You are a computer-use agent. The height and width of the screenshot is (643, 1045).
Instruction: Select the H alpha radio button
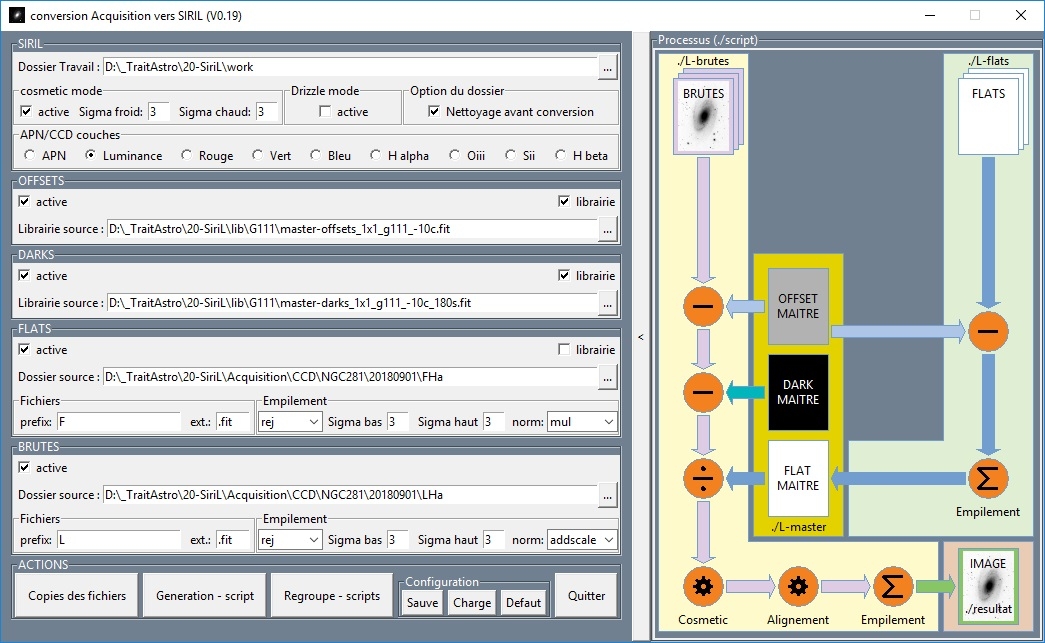click(375, 155)
